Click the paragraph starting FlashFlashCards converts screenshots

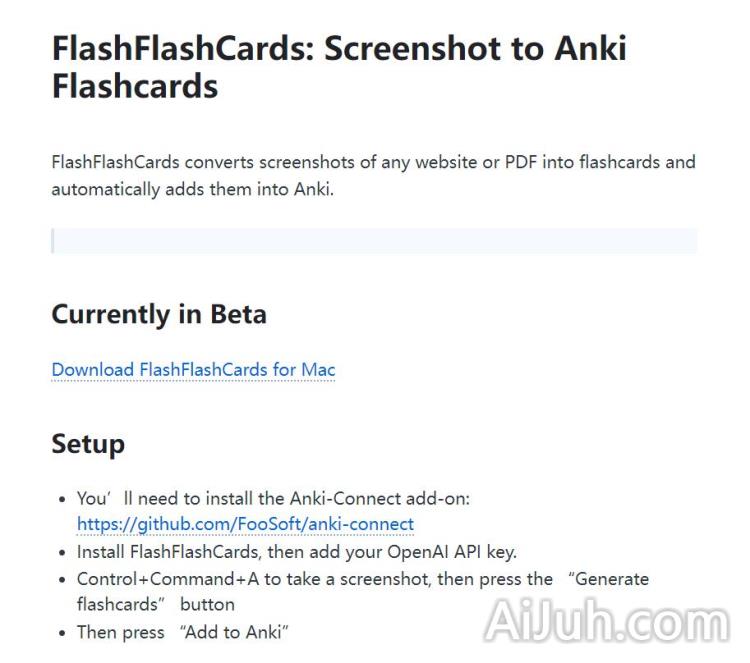[373, 162]
